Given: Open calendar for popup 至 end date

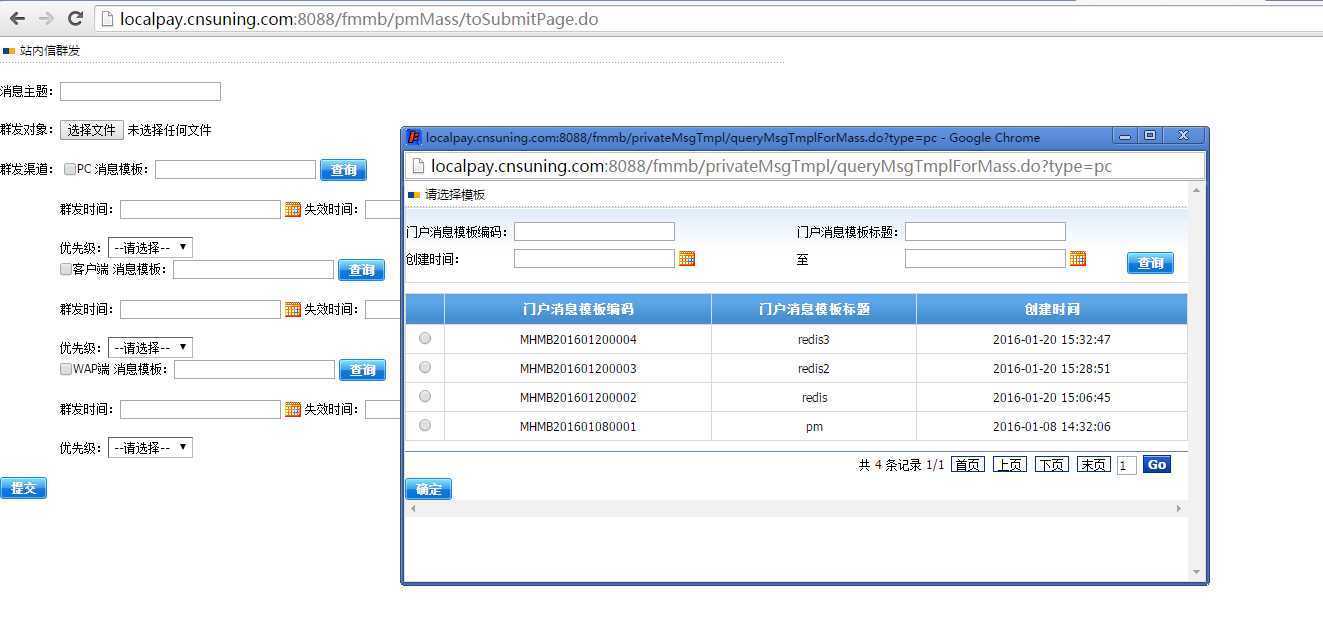Looking at the screenshot, I should (1078, 259).
